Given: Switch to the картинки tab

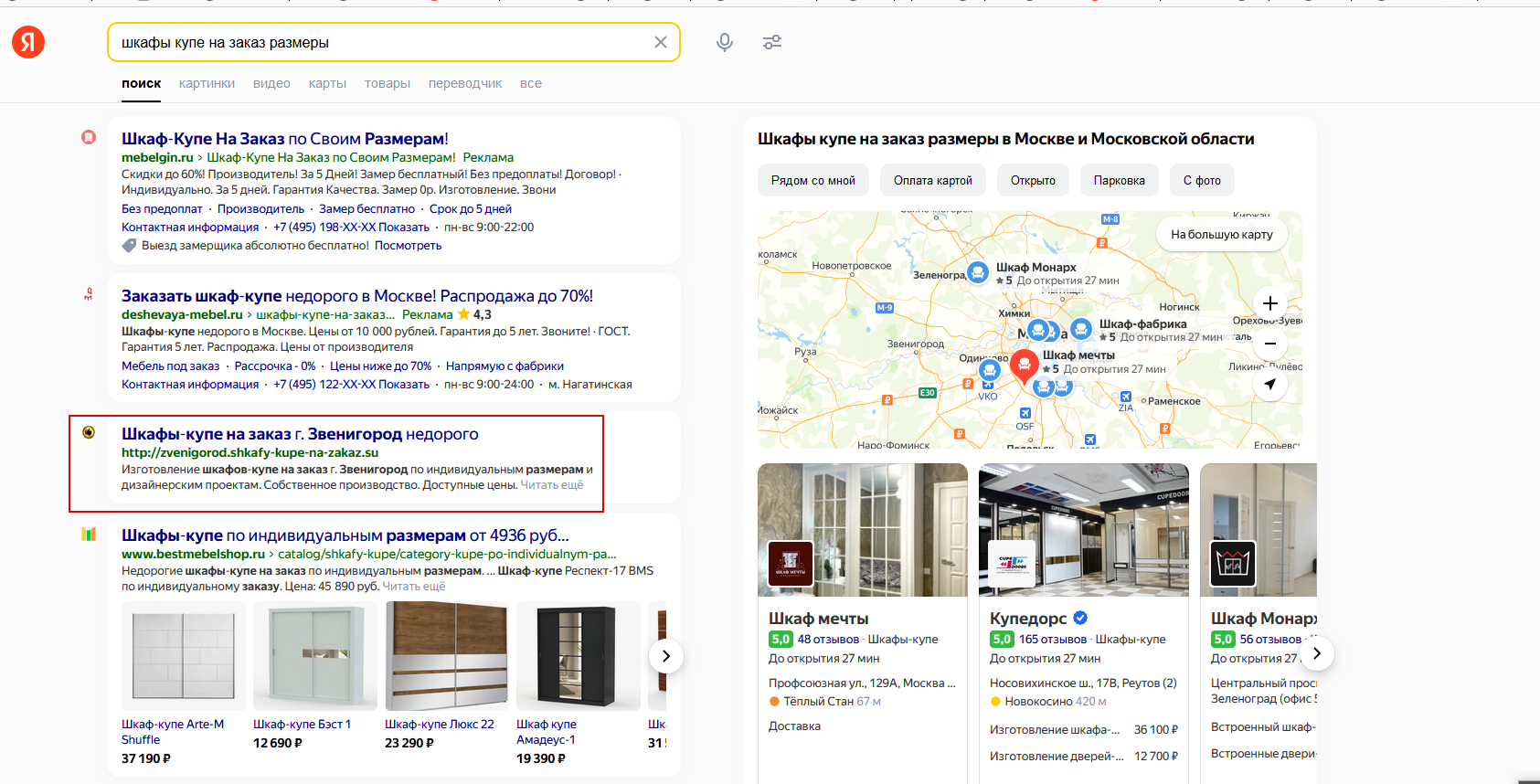Looking at the screenshot, I should click(207, 83).
